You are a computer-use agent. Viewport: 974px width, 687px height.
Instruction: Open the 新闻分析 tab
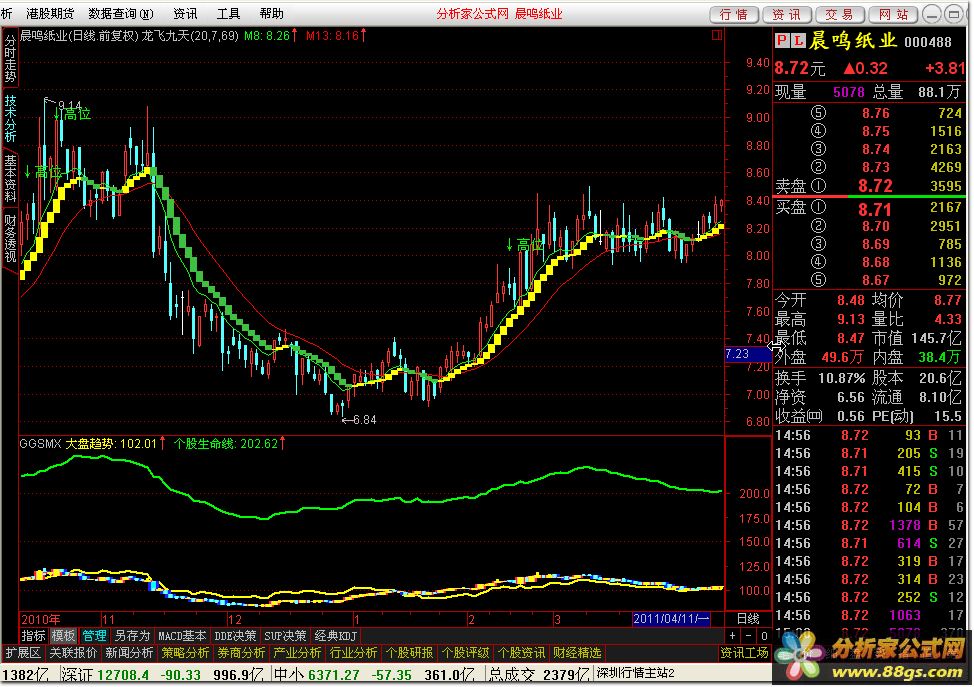click(129, 653)
